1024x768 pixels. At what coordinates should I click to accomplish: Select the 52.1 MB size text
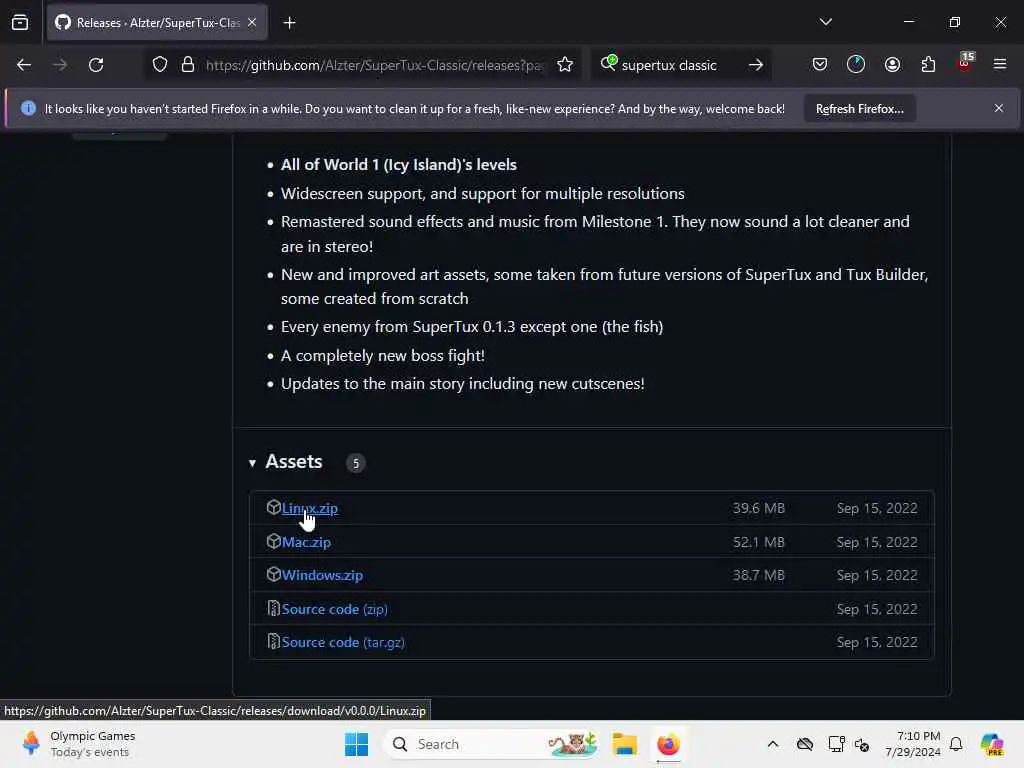click(758, 542)
